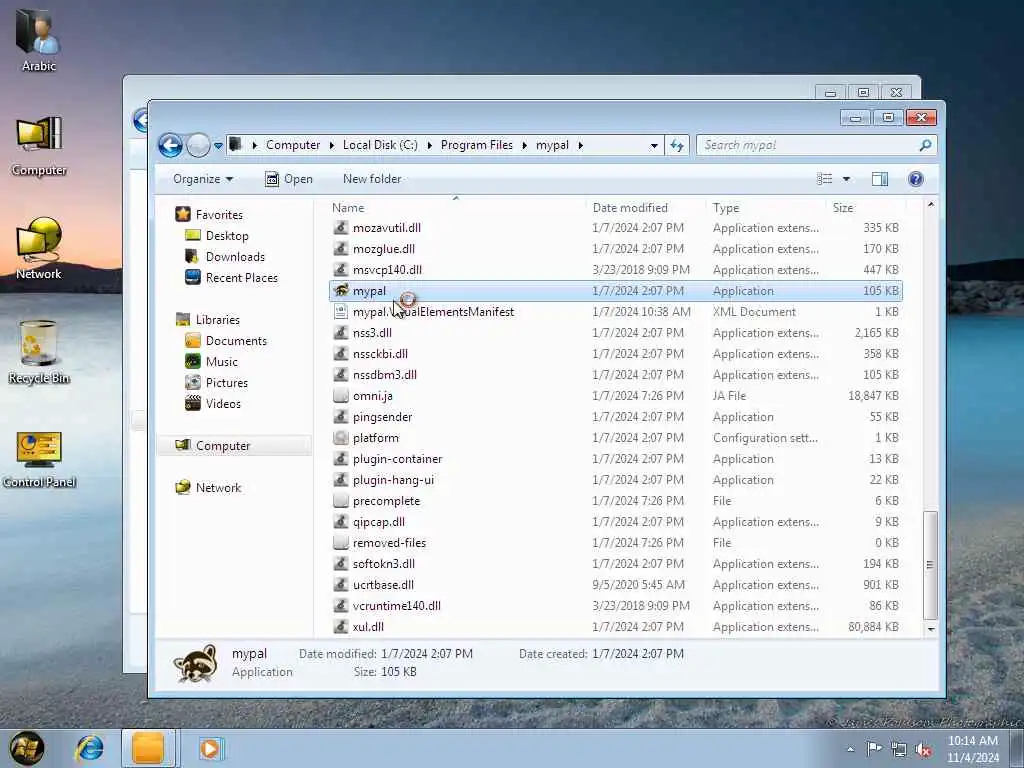Select Computer in the navigation pane
The image size is (1024, 768).
pyautogui.click(x=234, y=445)
